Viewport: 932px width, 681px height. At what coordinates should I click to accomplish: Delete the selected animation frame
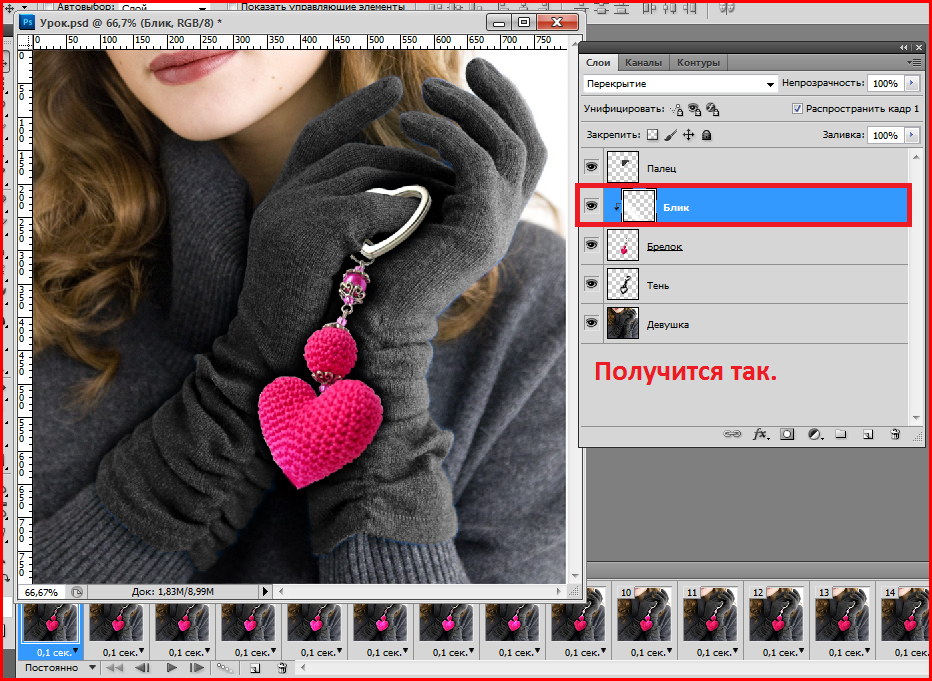pos(282,668)
